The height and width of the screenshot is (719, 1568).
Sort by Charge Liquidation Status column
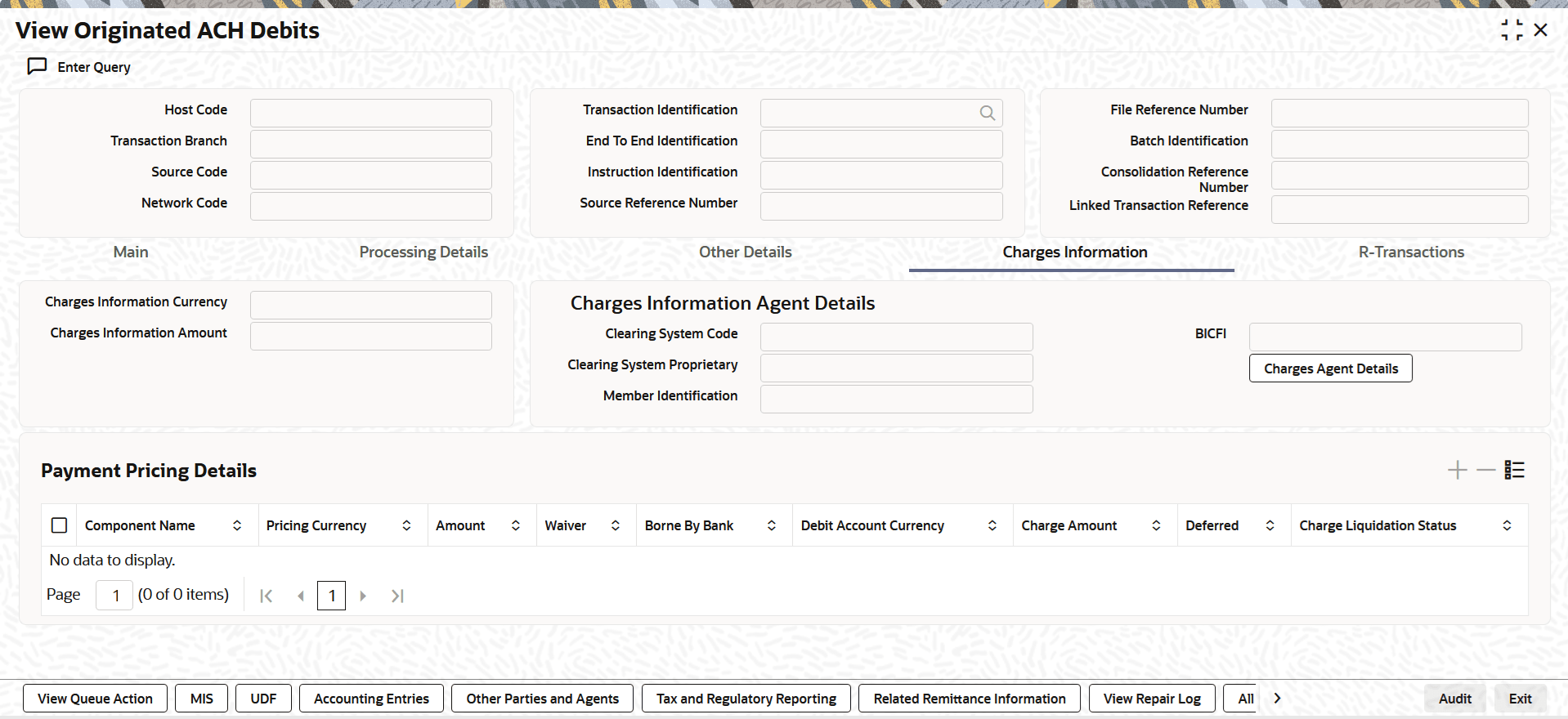(1507, 525)
